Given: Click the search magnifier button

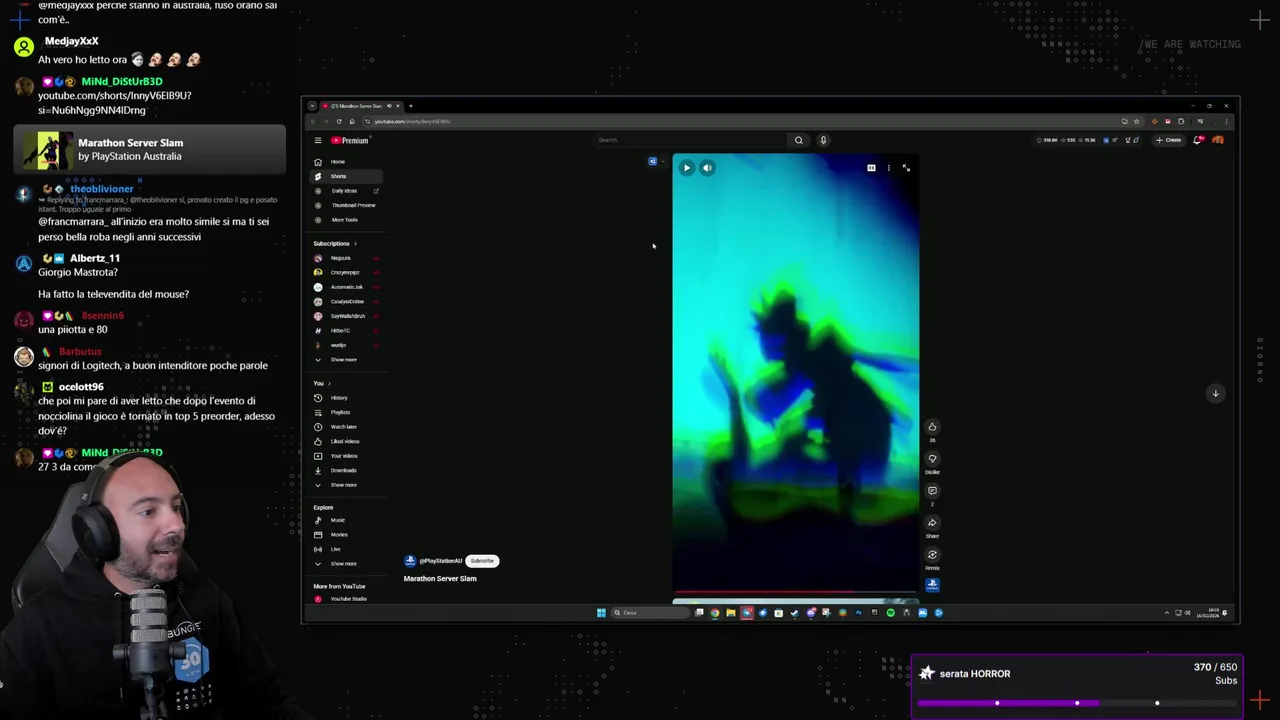Looking at the screenshot, I should point(799,140).
